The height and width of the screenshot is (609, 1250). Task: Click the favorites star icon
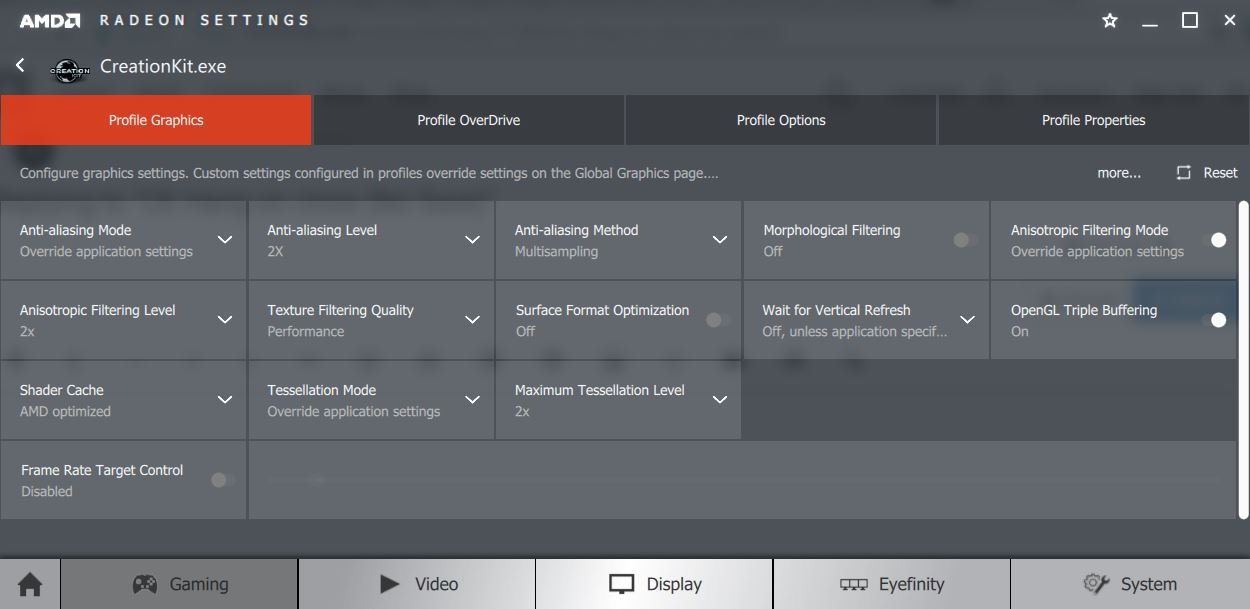pyautogui.click(x=1110, y=20)
